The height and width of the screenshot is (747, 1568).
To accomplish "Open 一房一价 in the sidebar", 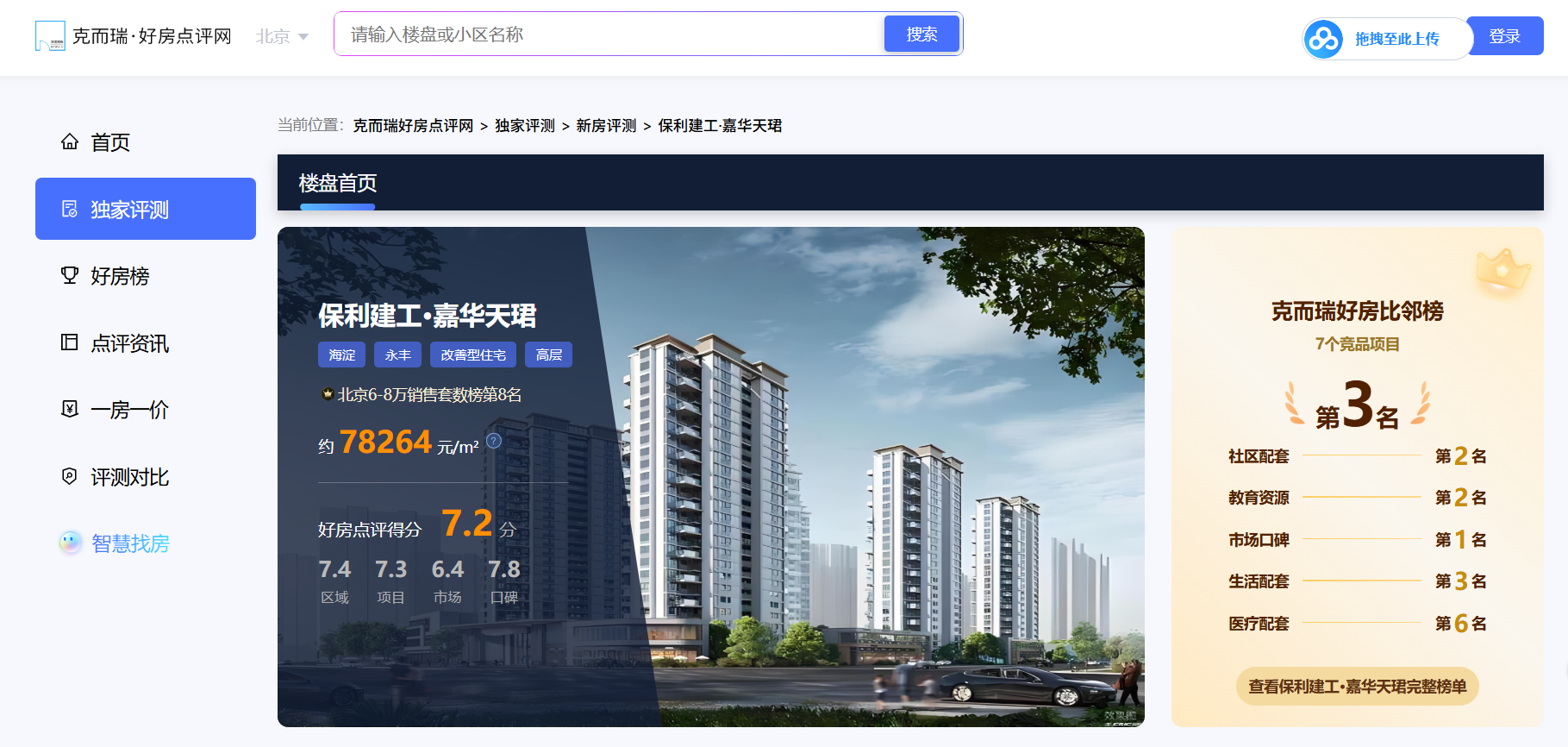I will [146, 410].
